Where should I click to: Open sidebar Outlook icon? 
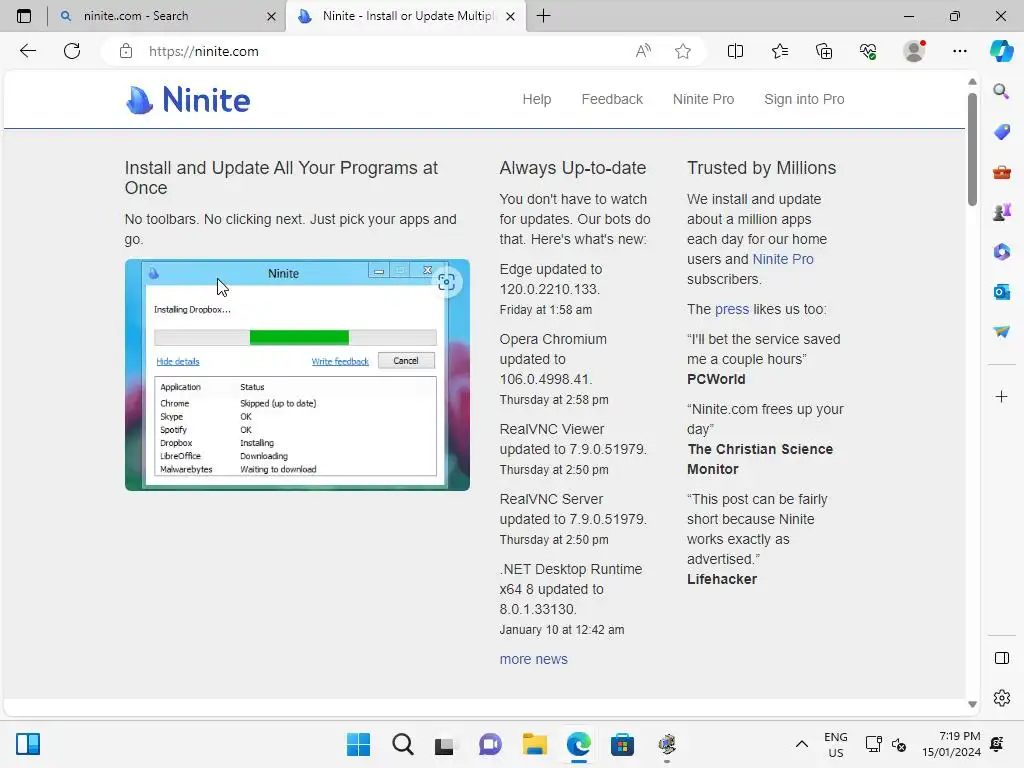tap(1001, 292)
